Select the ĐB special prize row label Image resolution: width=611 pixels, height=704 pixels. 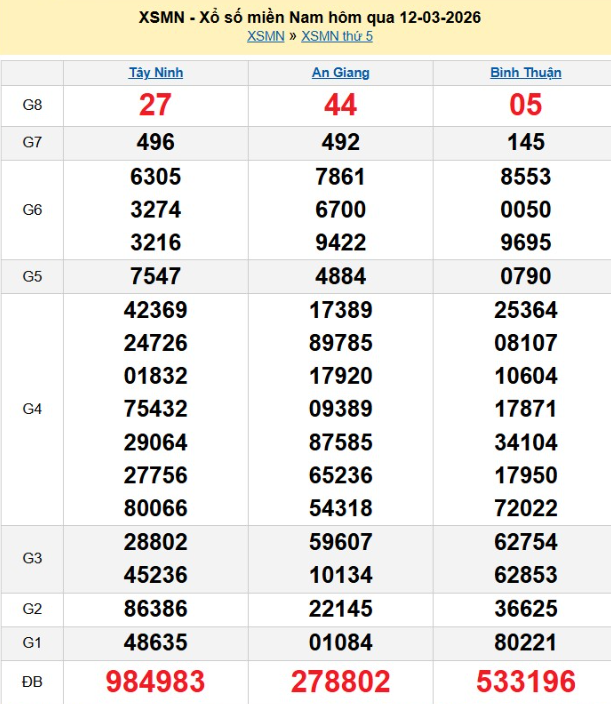(x=32, y=682)
